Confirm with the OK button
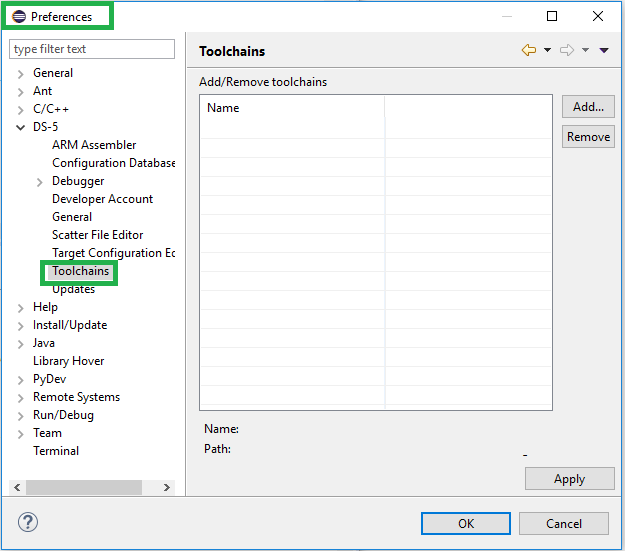Image resolution: width=625 pixels, height=551 pixels. [x=466, y=523]
